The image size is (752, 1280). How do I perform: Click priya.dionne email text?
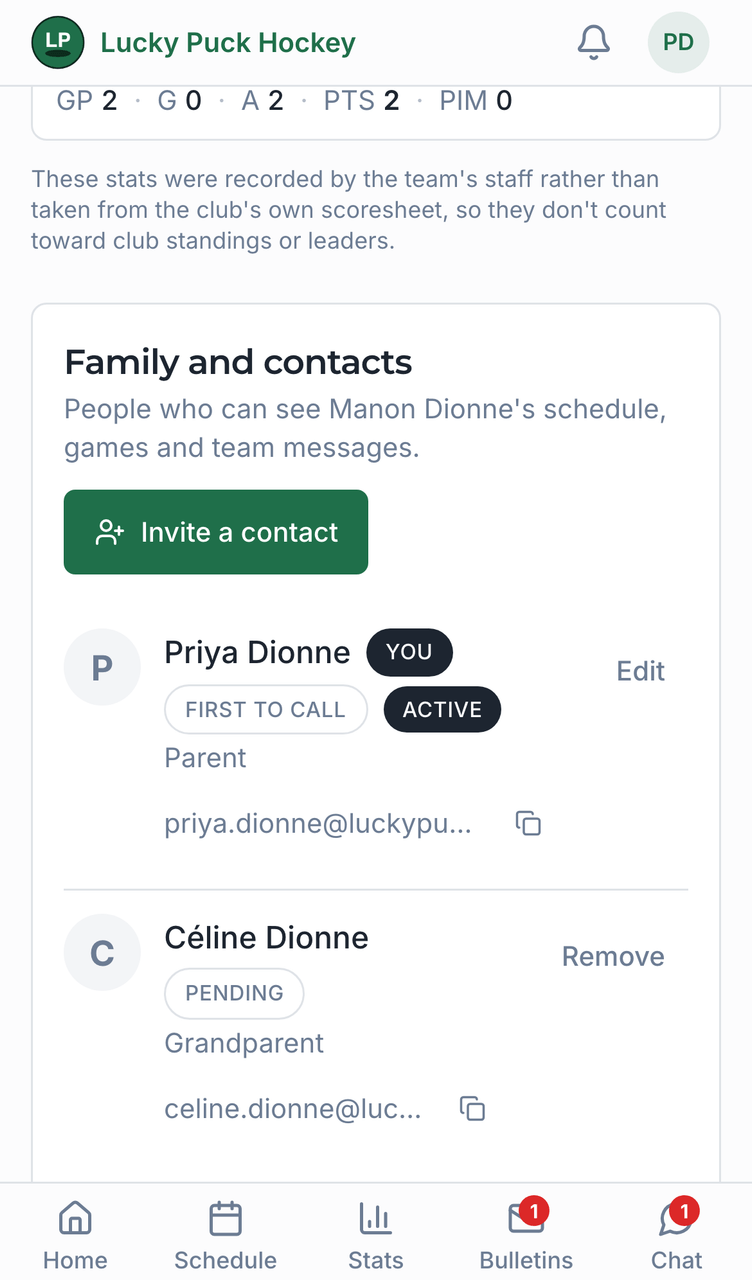317,824
